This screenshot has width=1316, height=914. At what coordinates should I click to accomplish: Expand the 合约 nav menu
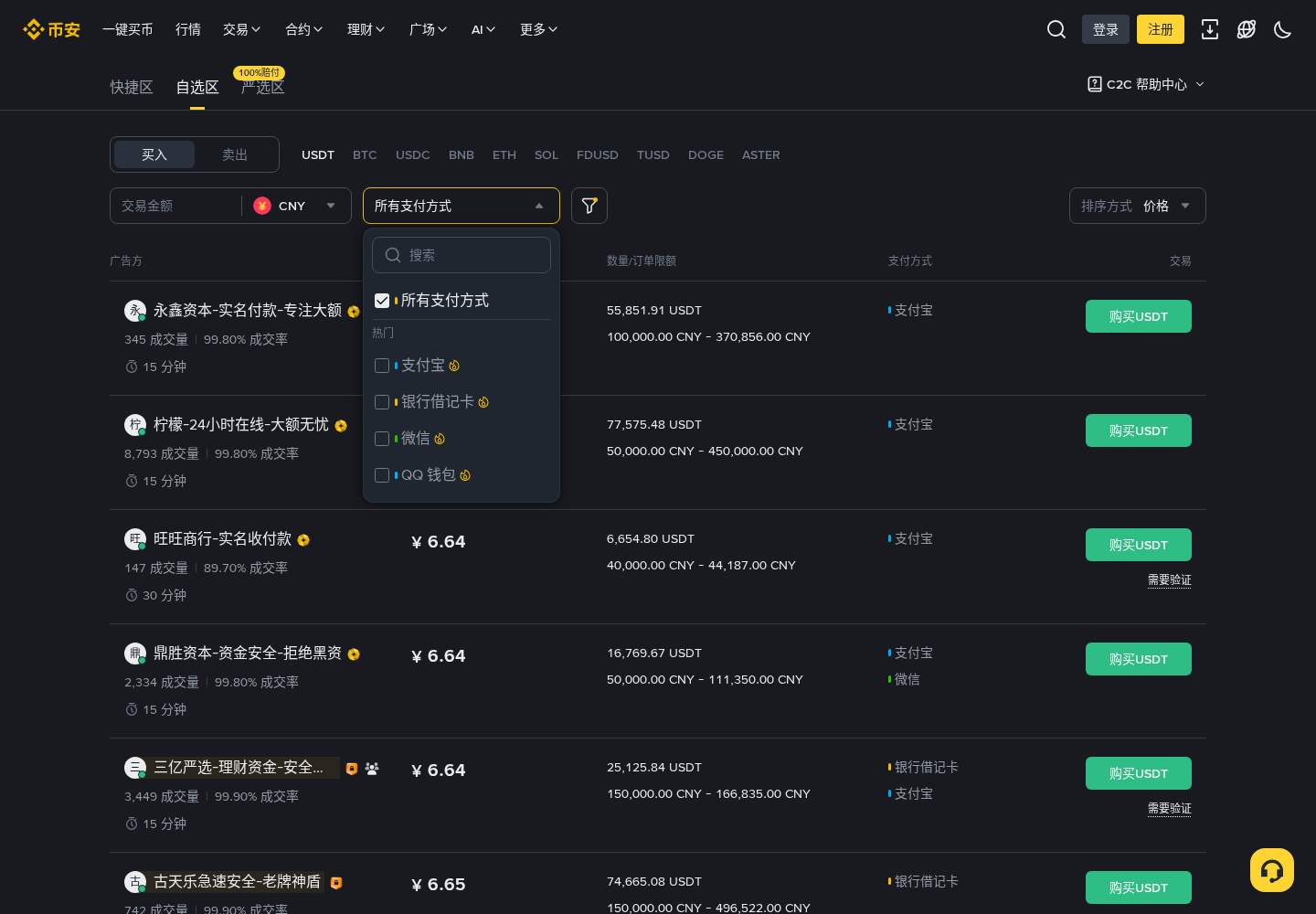pos(304,29)
